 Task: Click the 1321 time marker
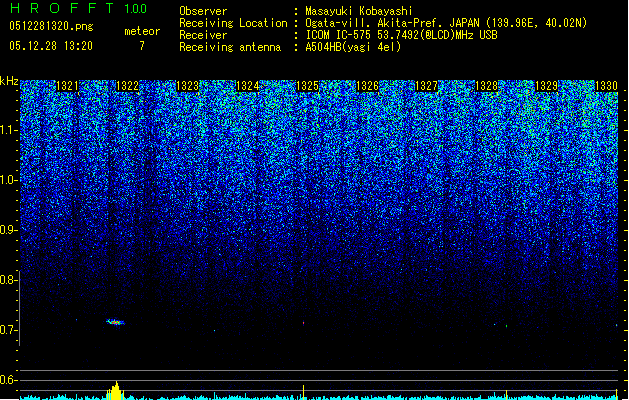(x=67, y=86)
